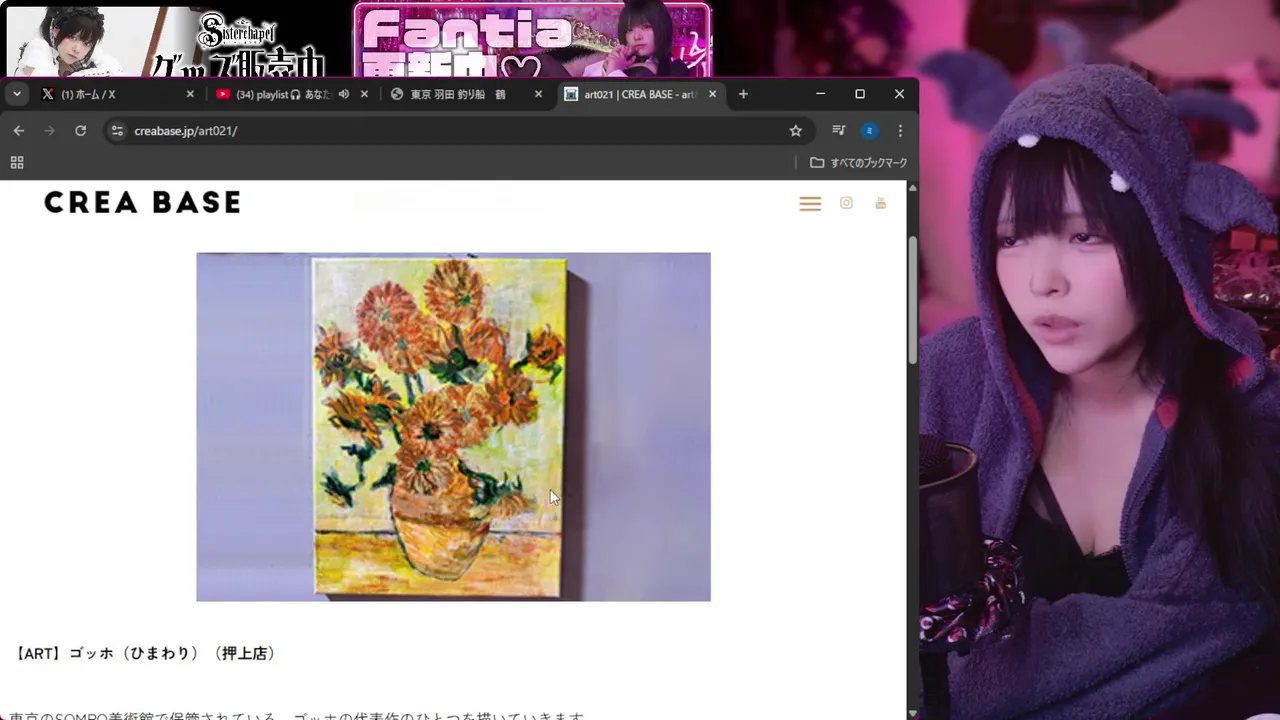The width and height of the screenshot is (1280, 720).
Task: Click the Fantia banner behind the browser
Action: tap(532, 40)
